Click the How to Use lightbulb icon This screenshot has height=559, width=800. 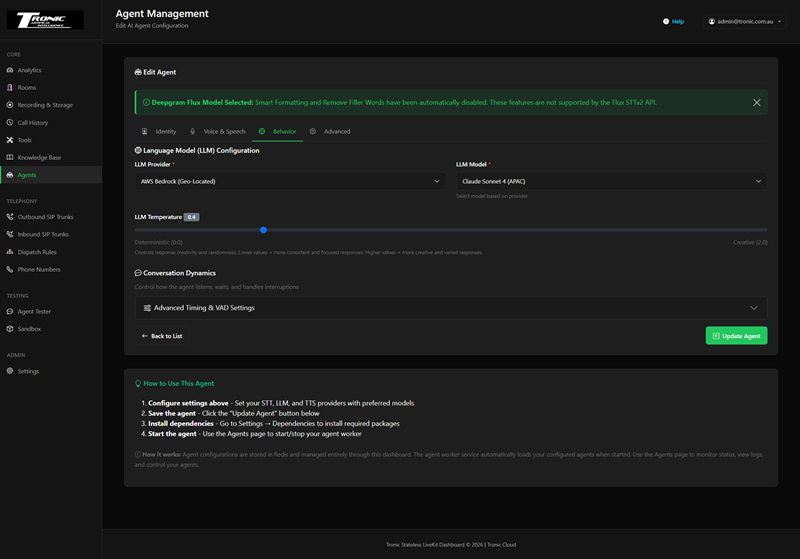pos(138,384)
